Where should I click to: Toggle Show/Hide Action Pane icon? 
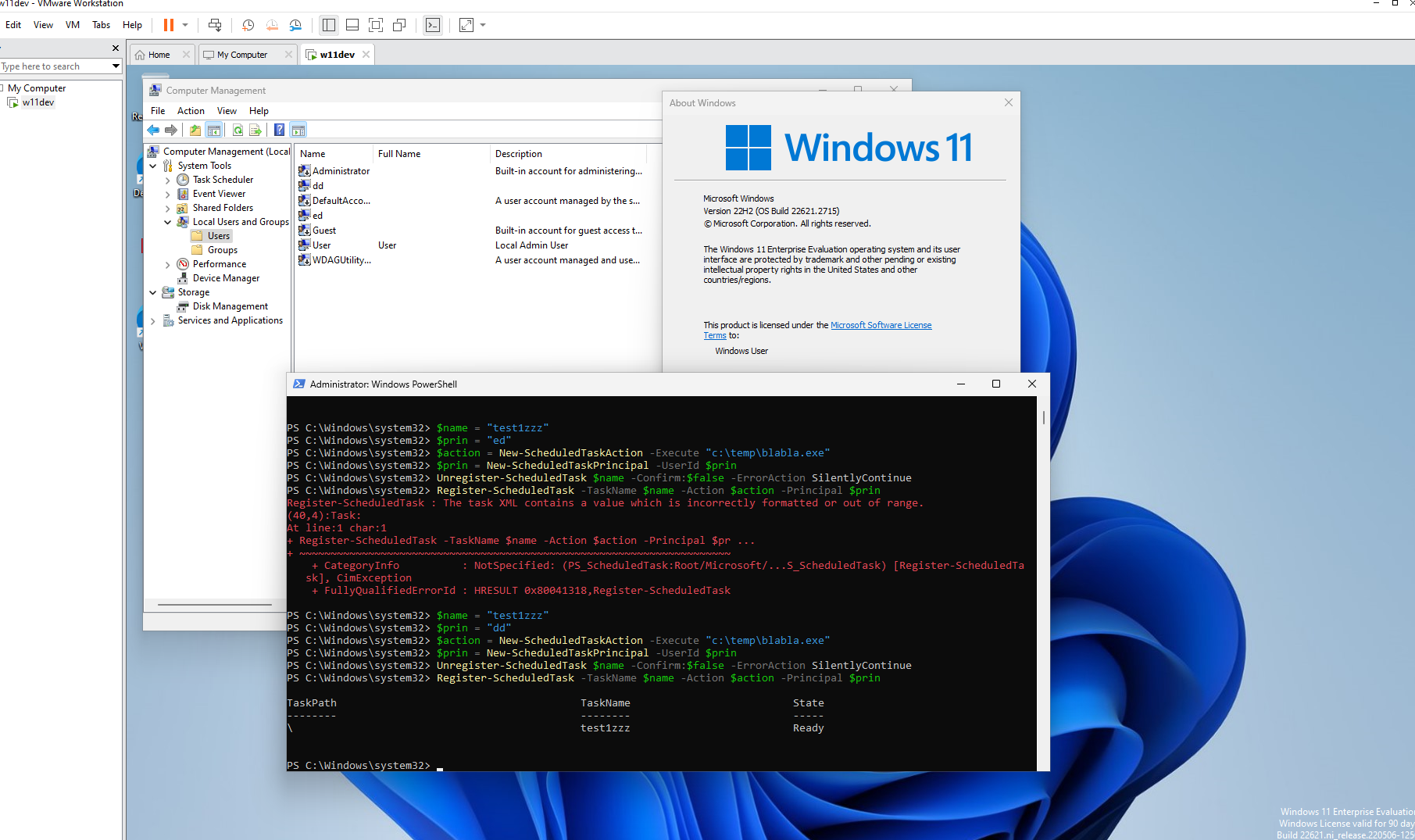tap(298, 130)
